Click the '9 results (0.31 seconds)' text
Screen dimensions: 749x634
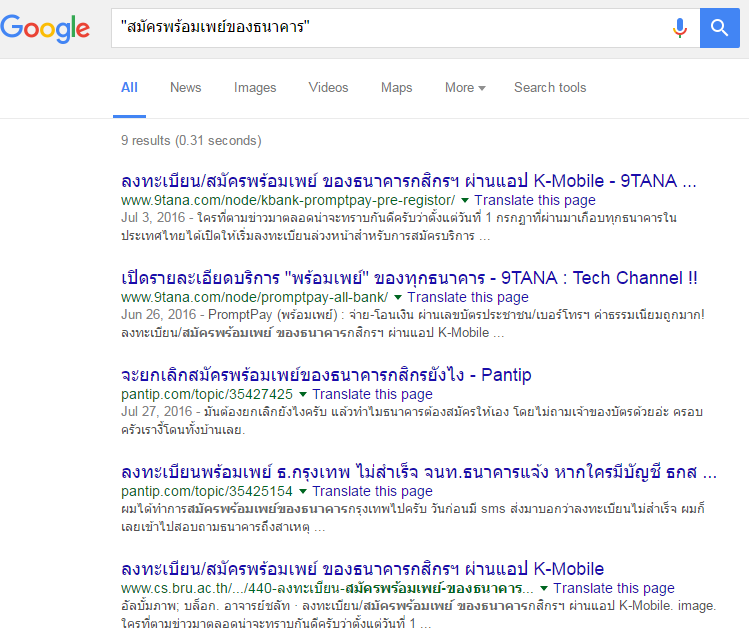(x=191, y=140)
